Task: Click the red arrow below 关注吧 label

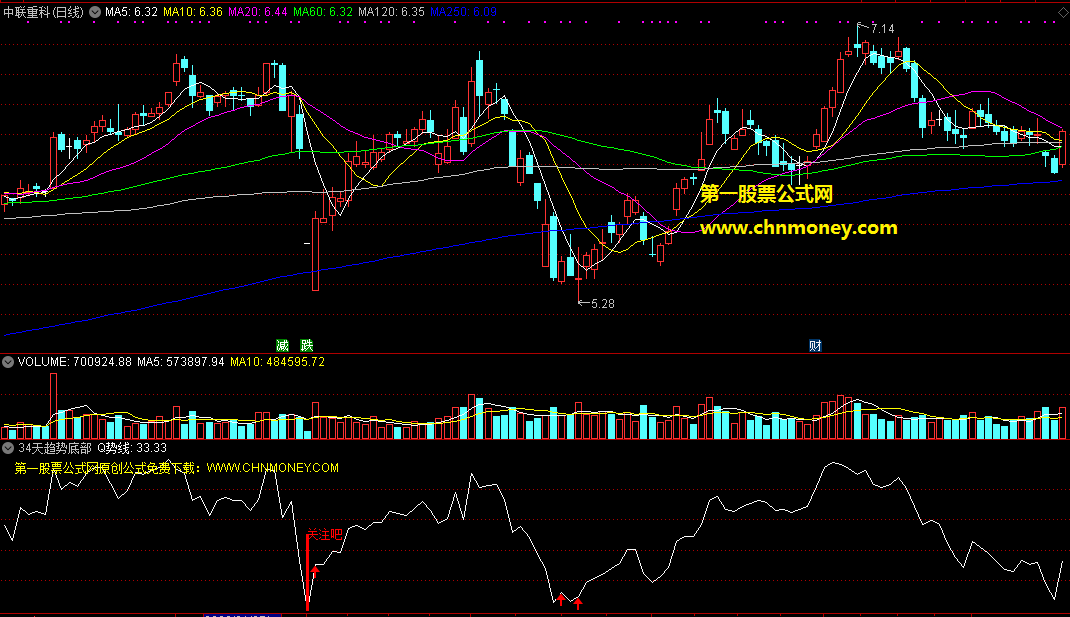Action: [x=315, y=571]
